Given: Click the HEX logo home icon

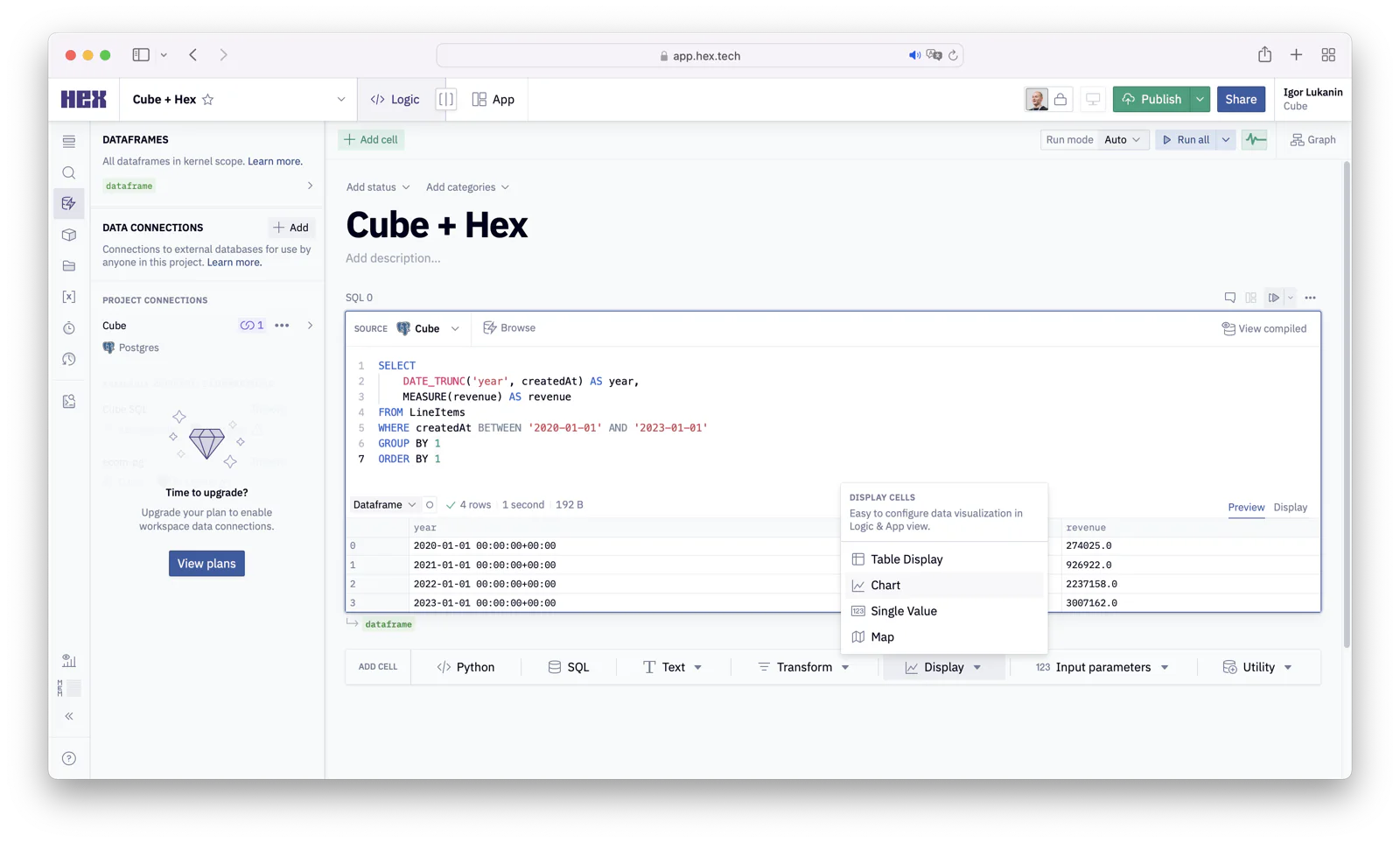Looking at the screenshot, I should click(84, 99).
